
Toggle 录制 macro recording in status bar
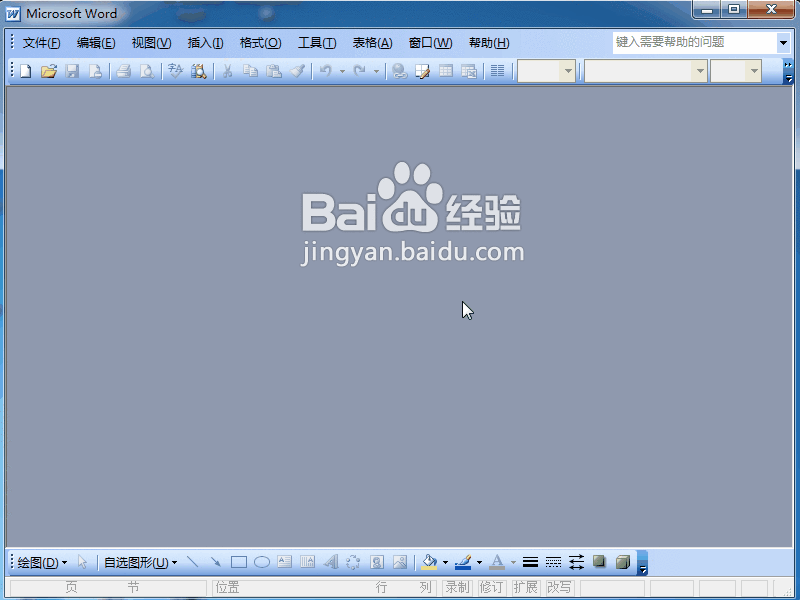[x=457, y=588]
